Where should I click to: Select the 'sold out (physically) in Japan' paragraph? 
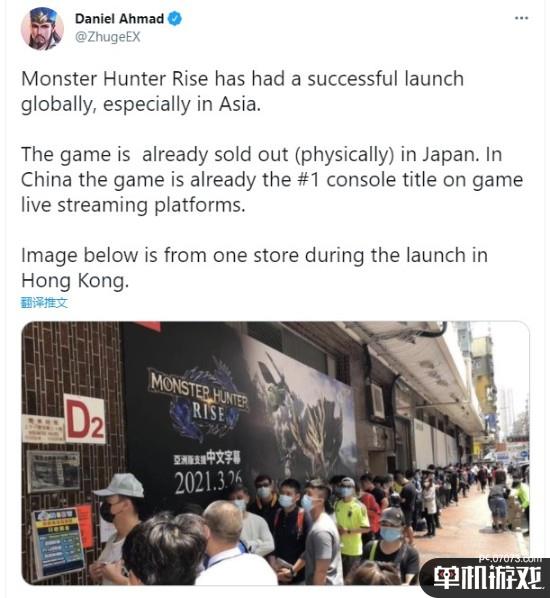click(x=272, y=180)
